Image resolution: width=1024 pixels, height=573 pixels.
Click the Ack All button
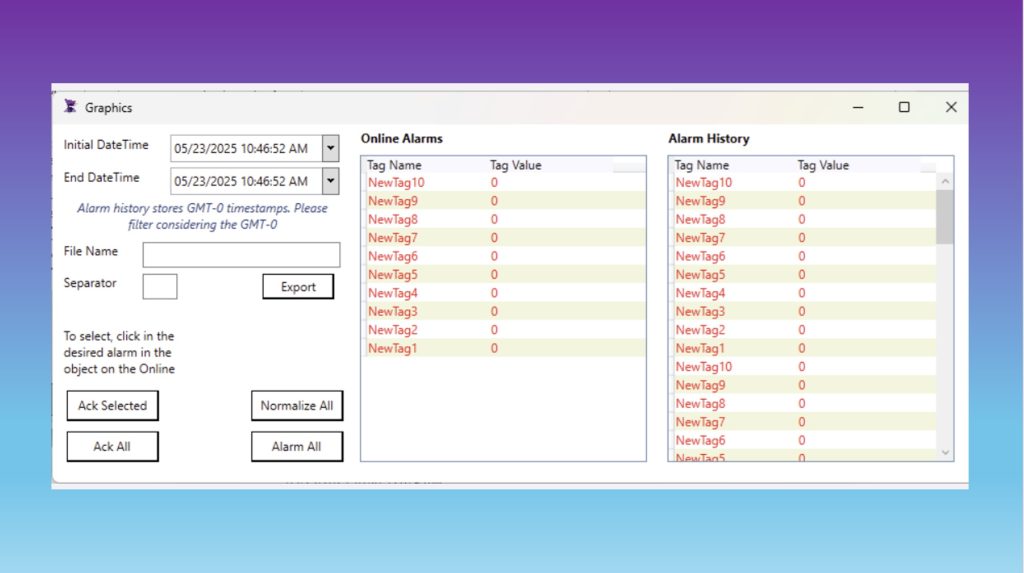[x=112, y=446]
